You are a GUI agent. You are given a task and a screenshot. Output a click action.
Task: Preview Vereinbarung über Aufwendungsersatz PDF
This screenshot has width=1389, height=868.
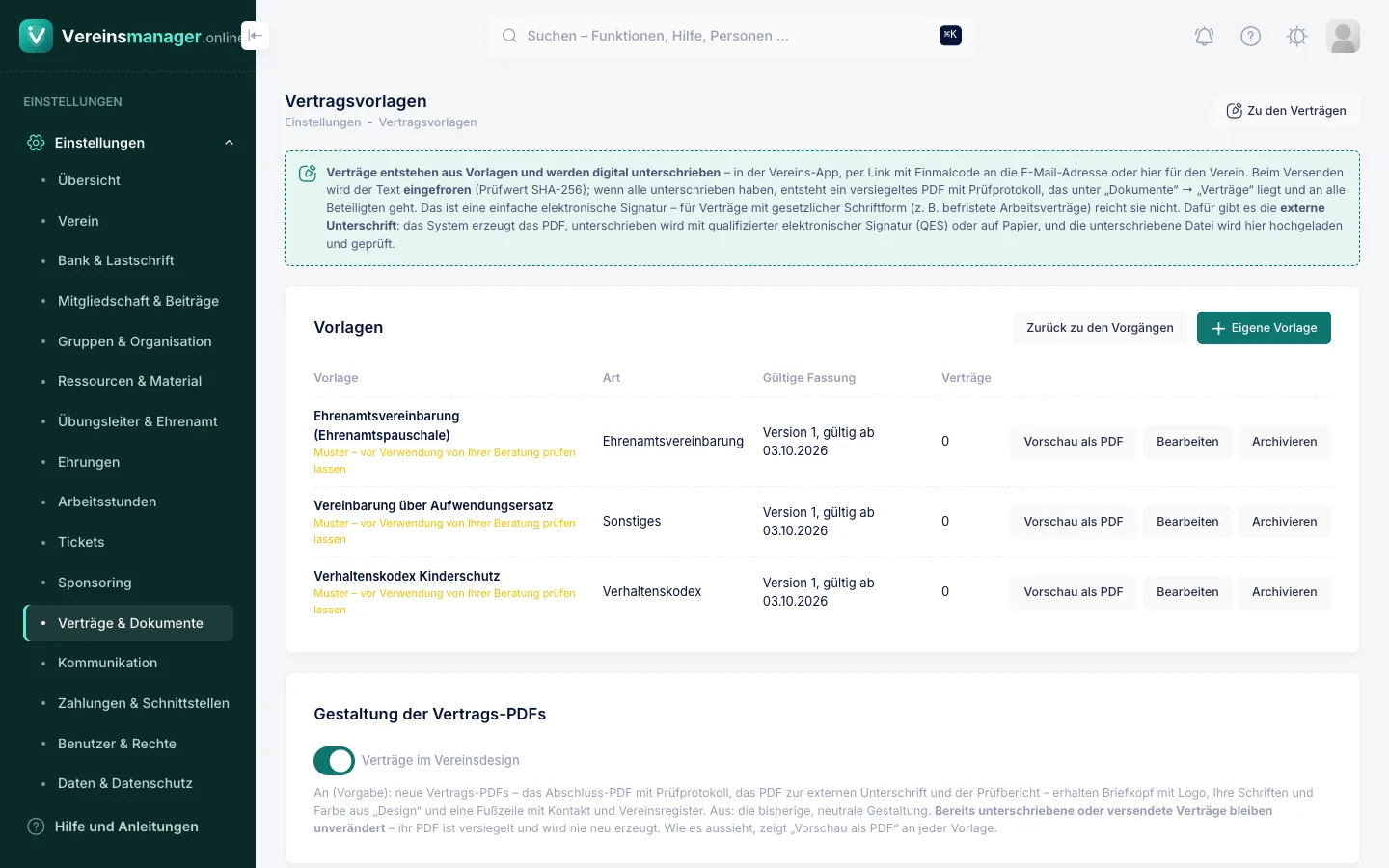tap(1074, 522)
